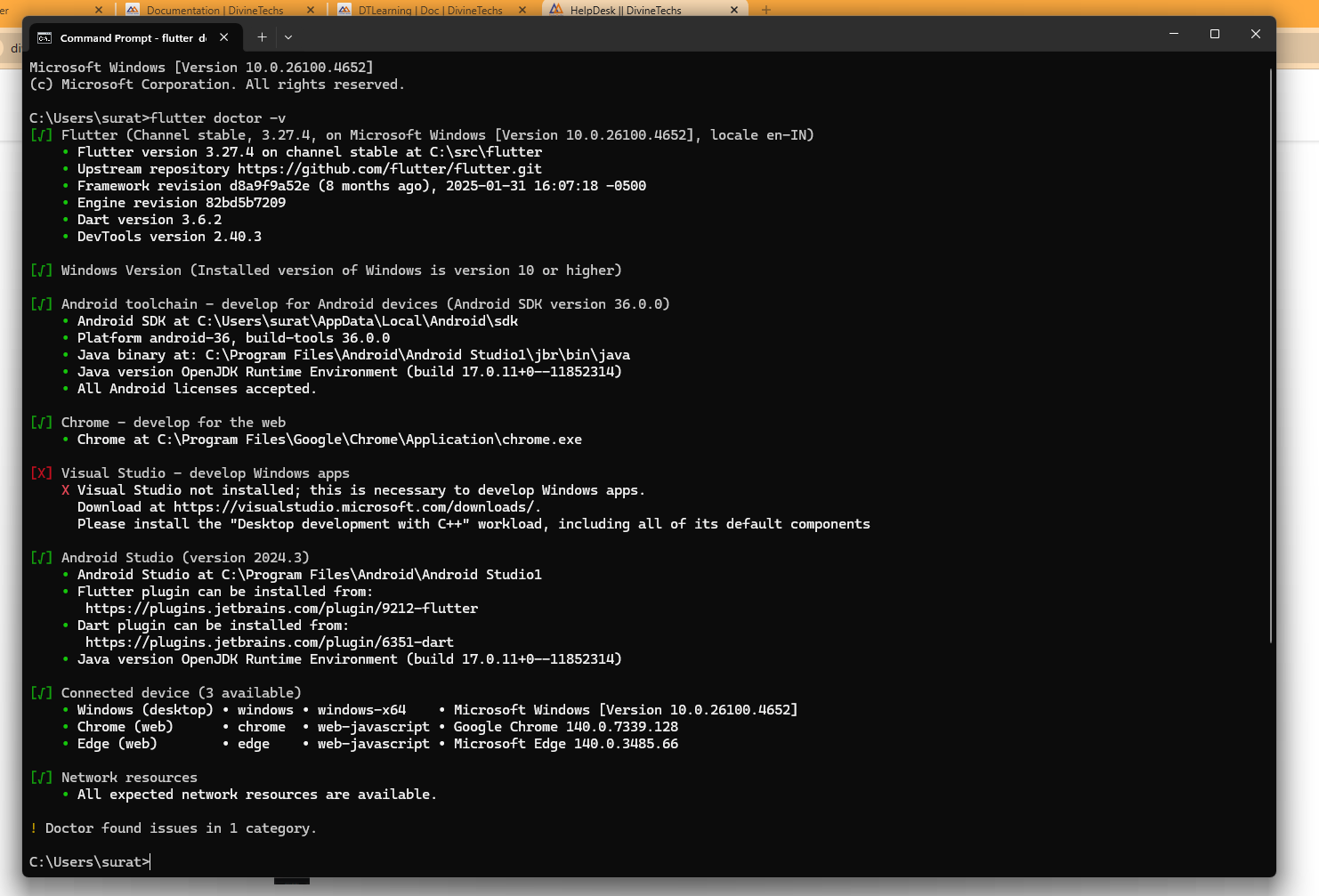This screenshot has height=896, width=1319.
Task: Switch to the Documentation | DivineTechs browser tab
Action: tap(214, 10)
